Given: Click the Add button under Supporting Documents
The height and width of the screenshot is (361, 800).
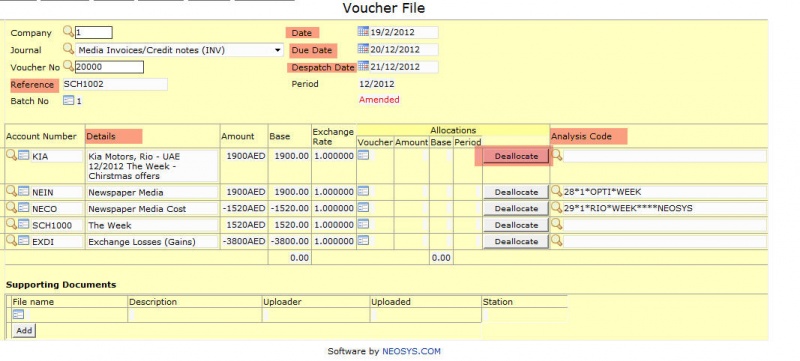Looking at the screenshot, I should (x=24, y=330).
